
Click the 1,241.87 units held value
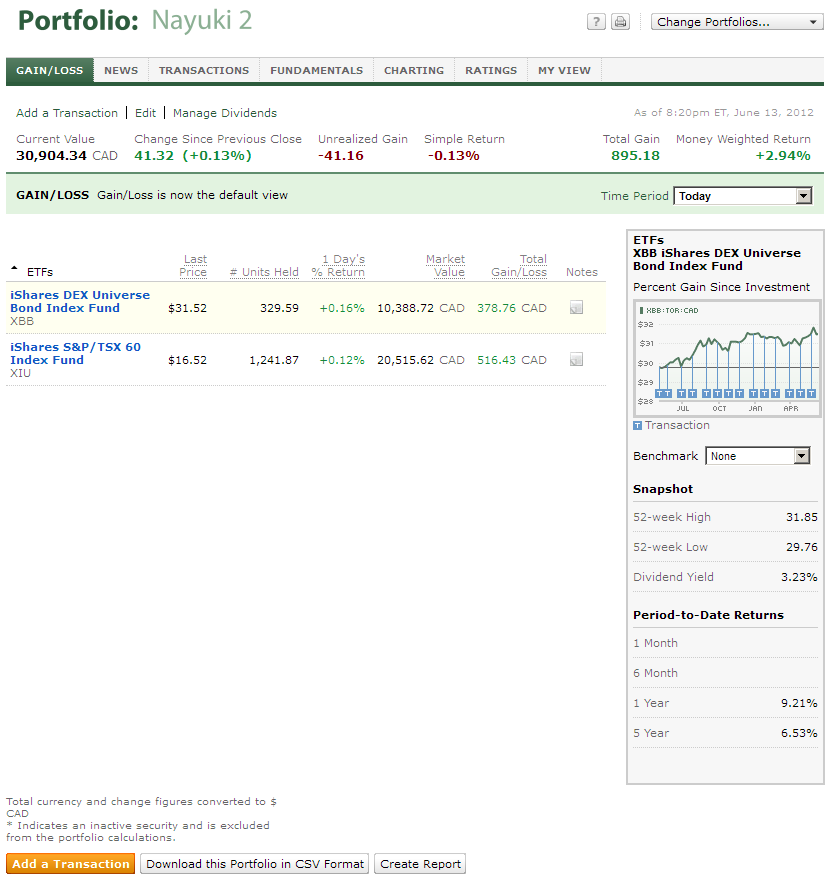(274, 360)
